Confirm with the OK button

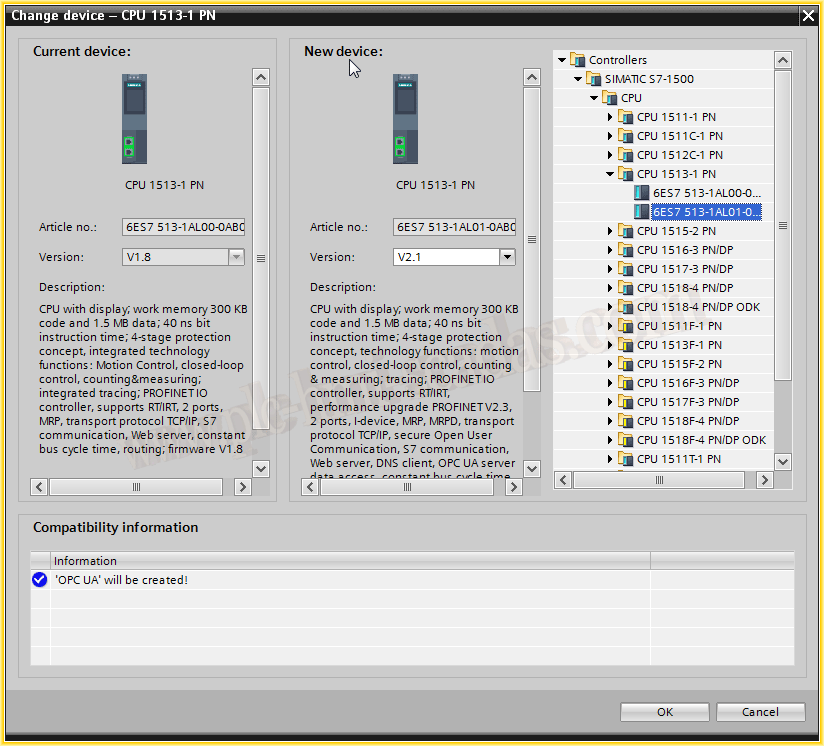point(664,712)
